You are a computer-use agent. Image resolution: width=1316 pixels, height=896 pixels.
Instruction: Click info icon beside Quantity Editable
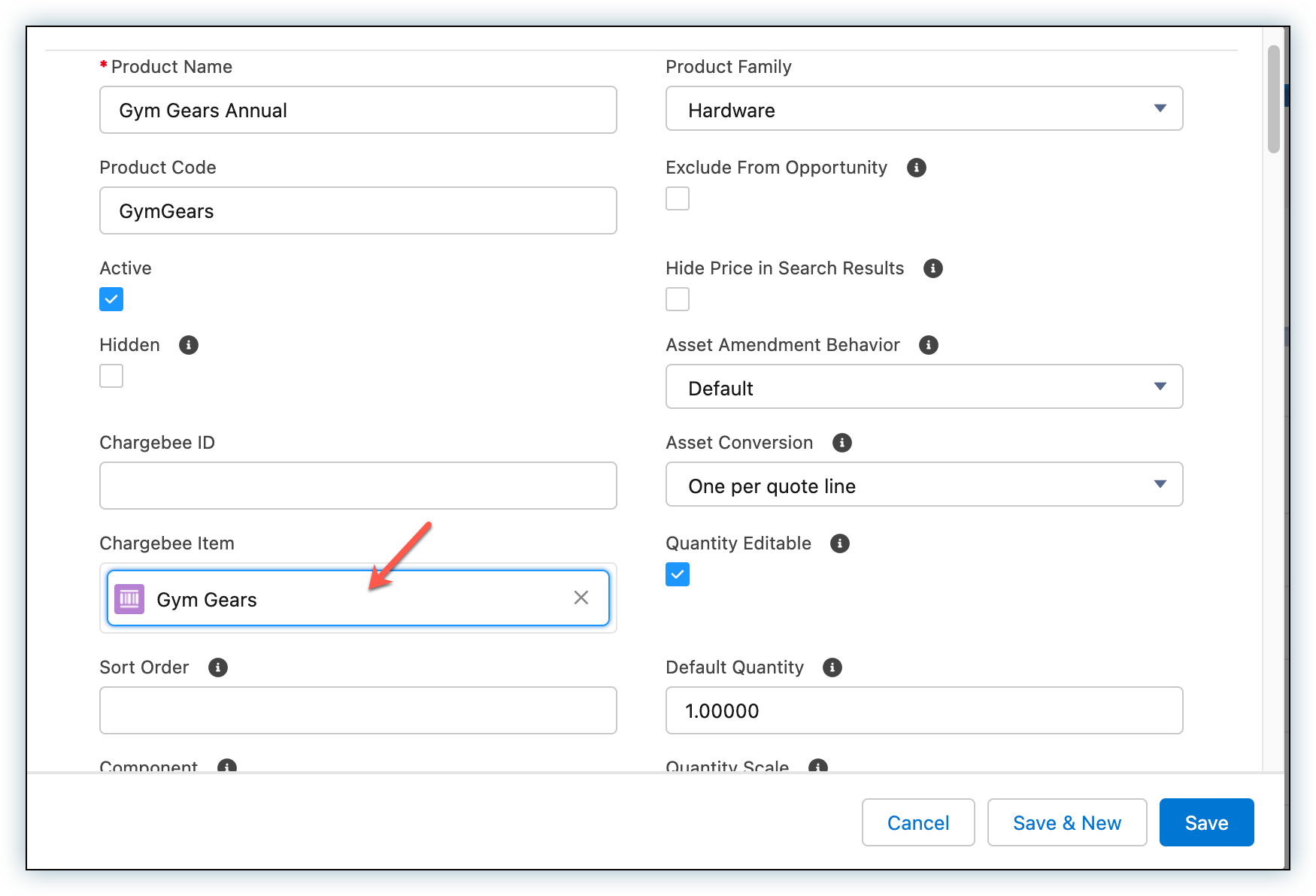pyautogui.click(x=840, y=543)
